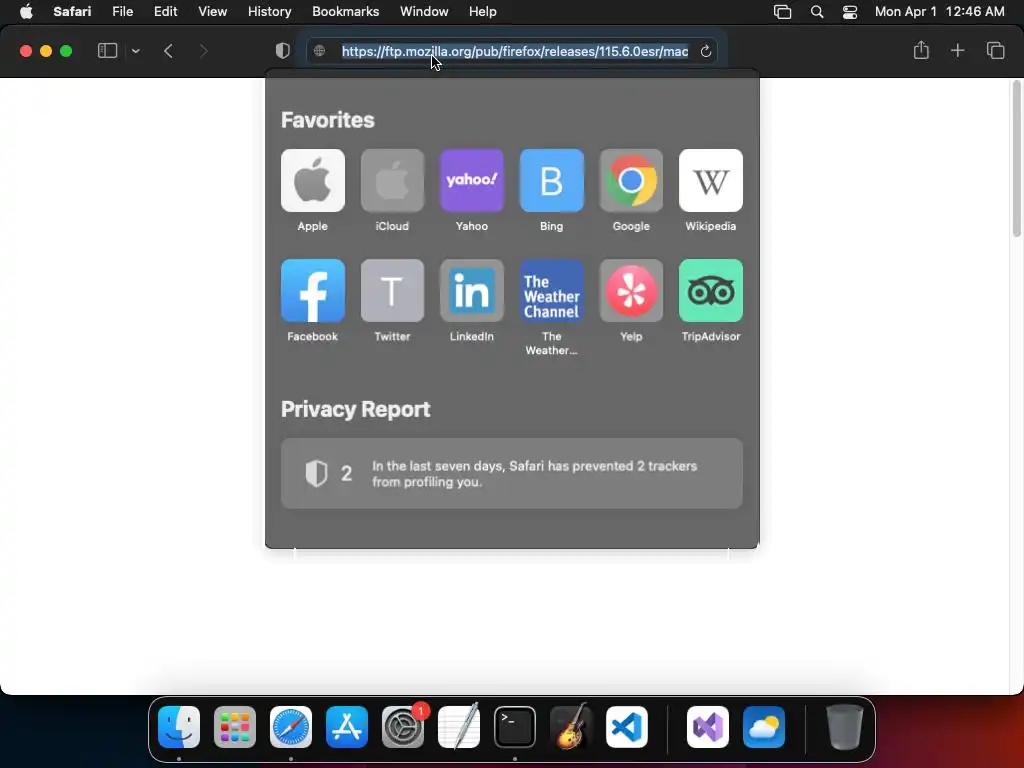Open Safari from the Dock
This screenshot has height=768, width=1024.
[x=291, y=727]
